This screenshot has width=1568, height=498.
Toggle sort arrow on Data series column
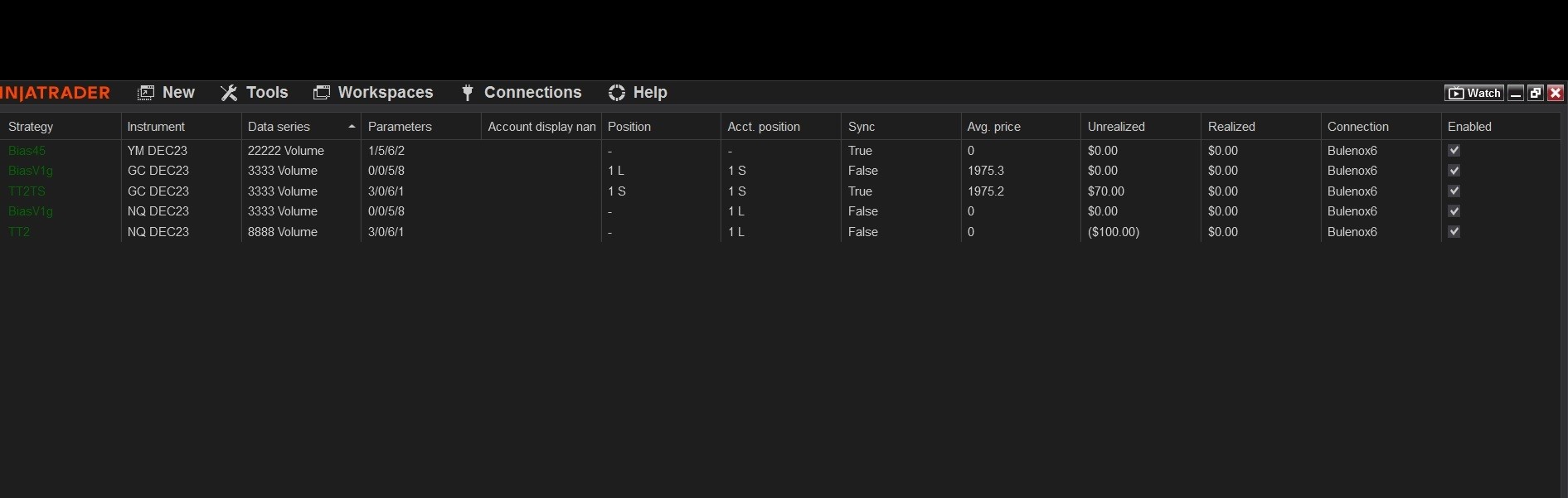(352, 127)
